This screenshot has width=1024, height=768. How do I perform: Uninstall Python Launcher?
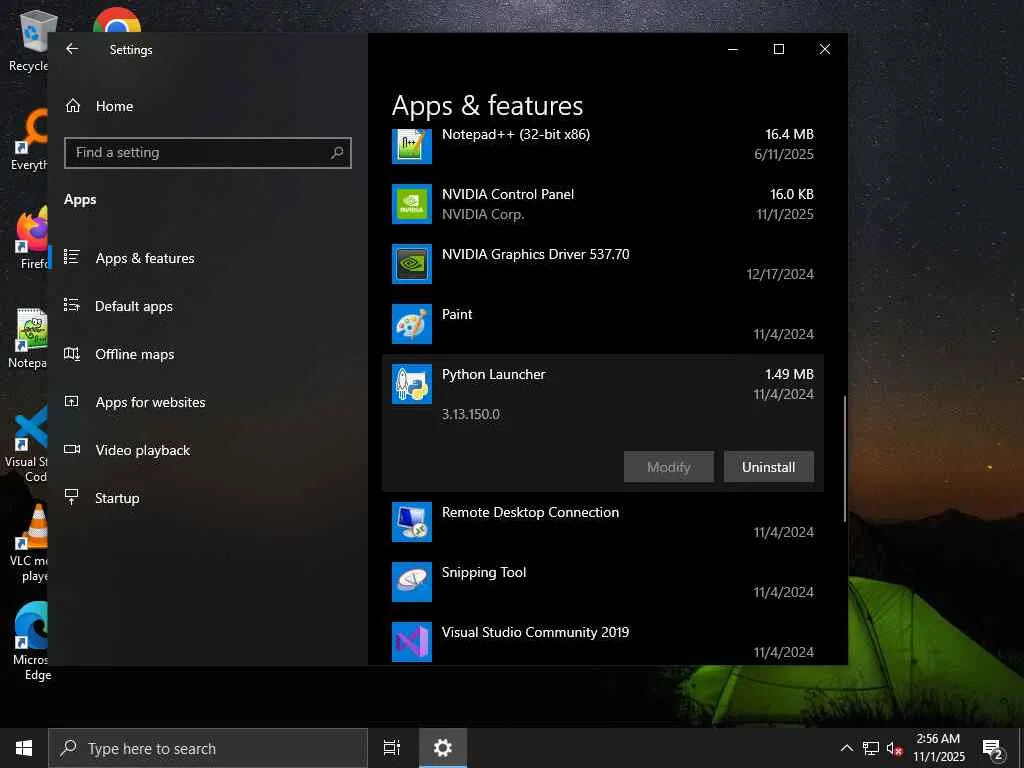[x=768, y=466]
